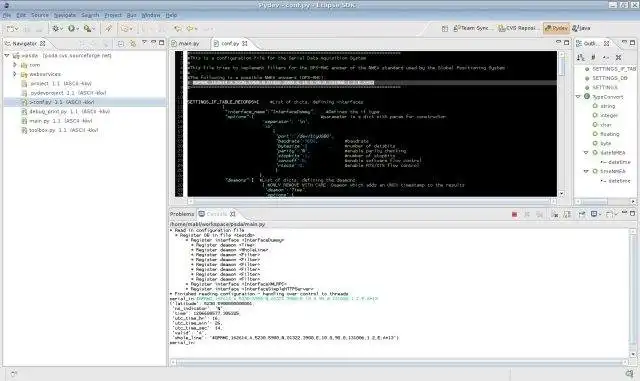Terminate the running process in Console
640x381 pixels.
coord(514,214)
